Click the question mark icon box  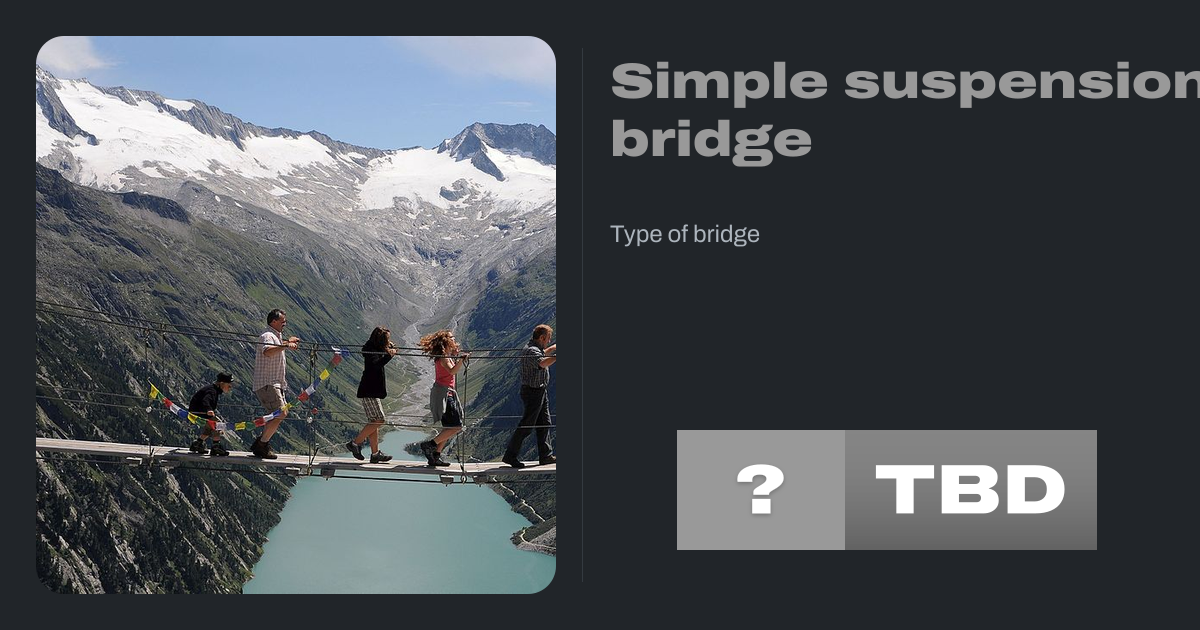pos(761,490)
